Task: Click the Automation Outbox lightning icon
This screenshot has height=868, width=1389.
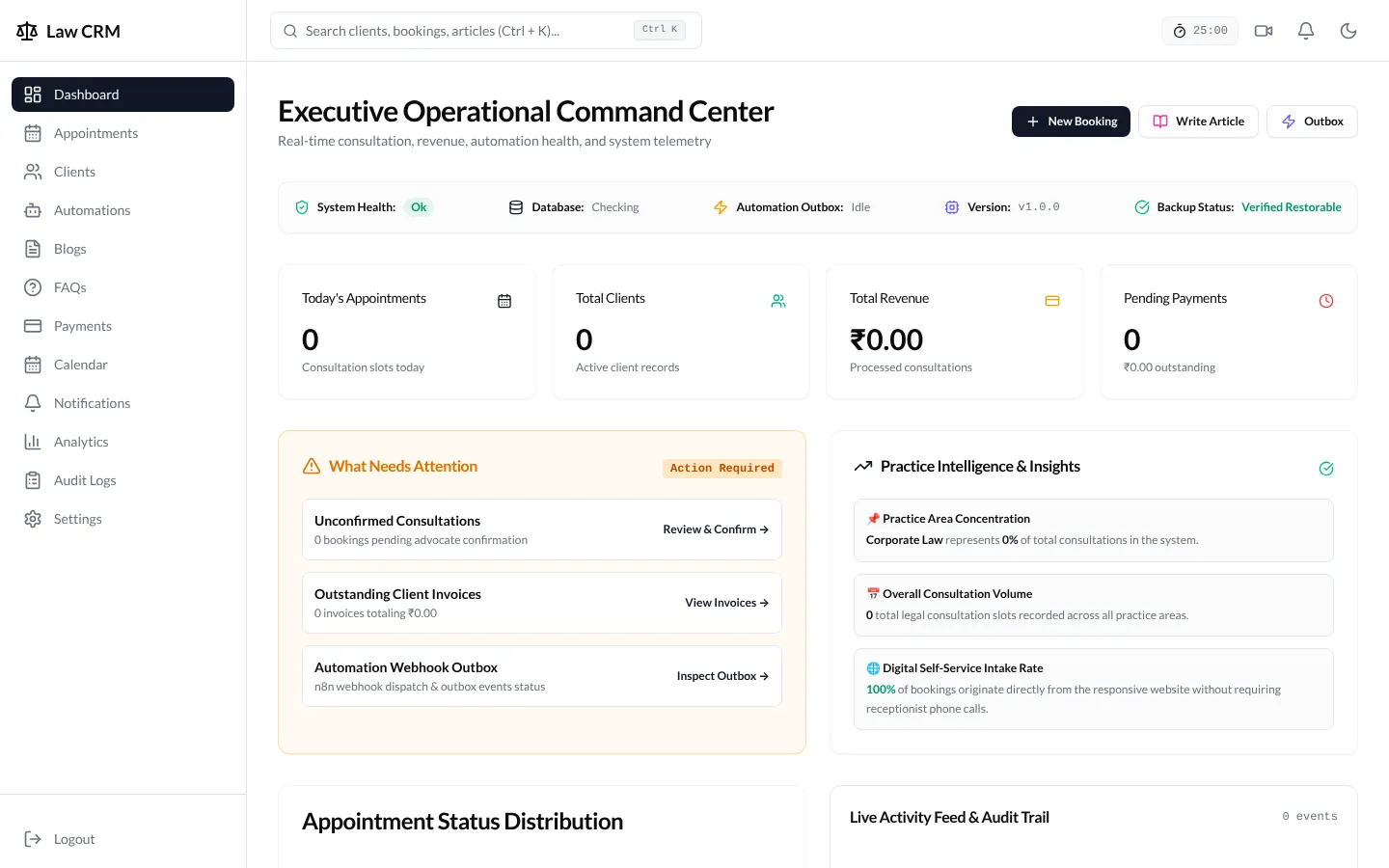Action: (721, 207)
